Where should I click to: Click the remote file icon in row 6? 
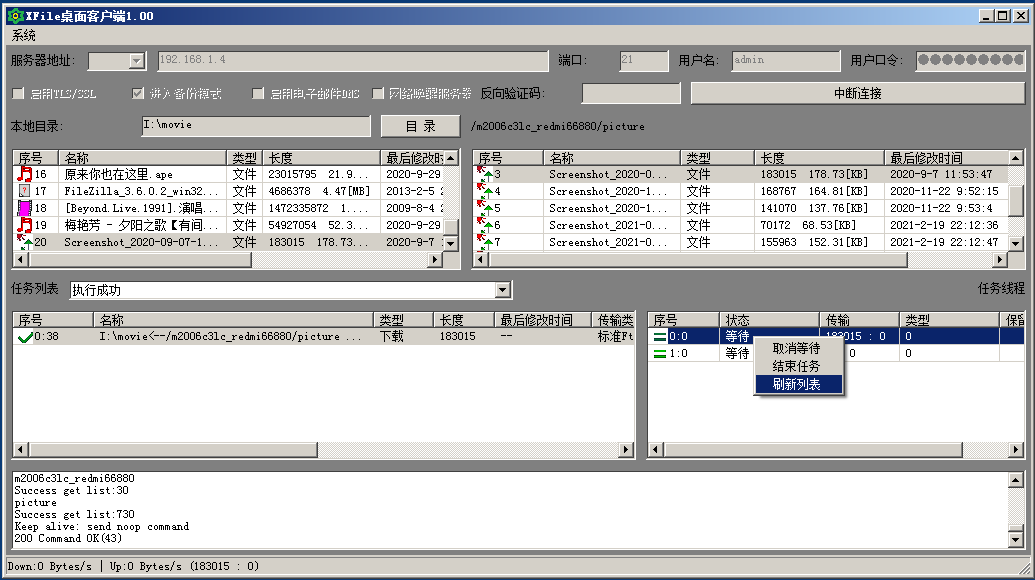[484, 225]
